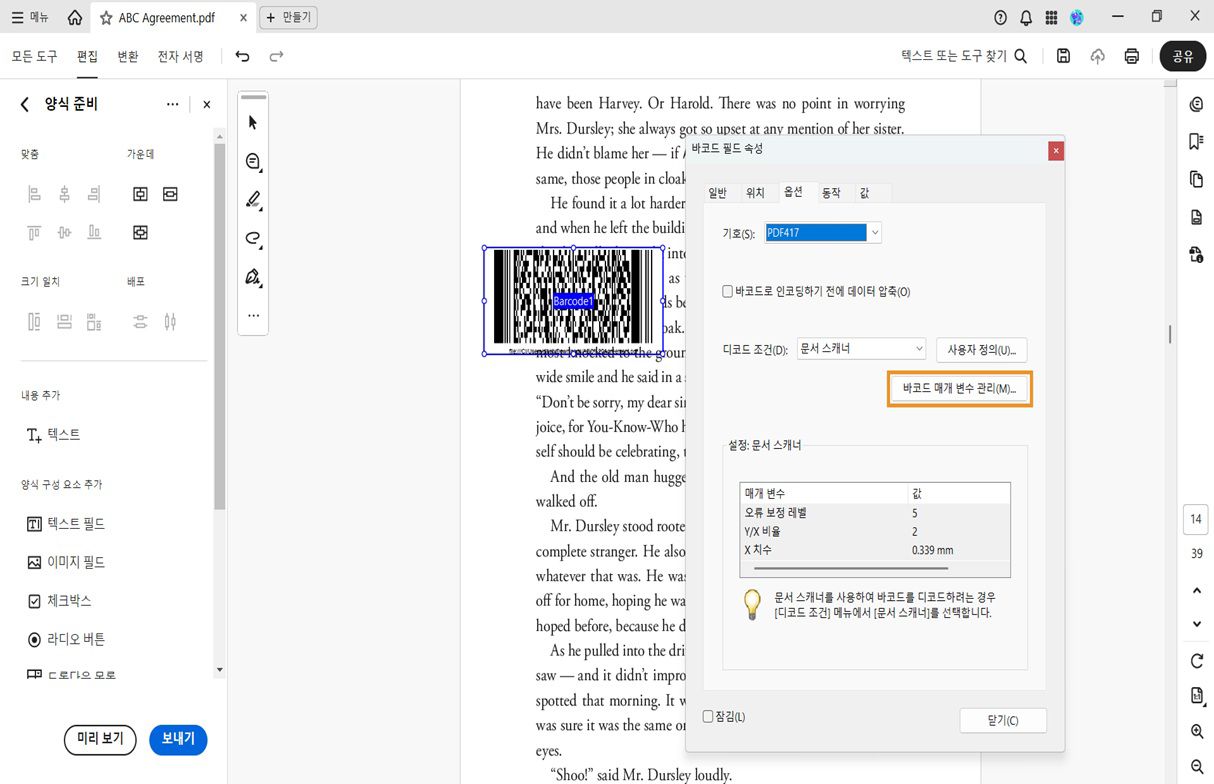
Task: Toggle the 잠김 checkbox
Action: click(x=708, y=717)
